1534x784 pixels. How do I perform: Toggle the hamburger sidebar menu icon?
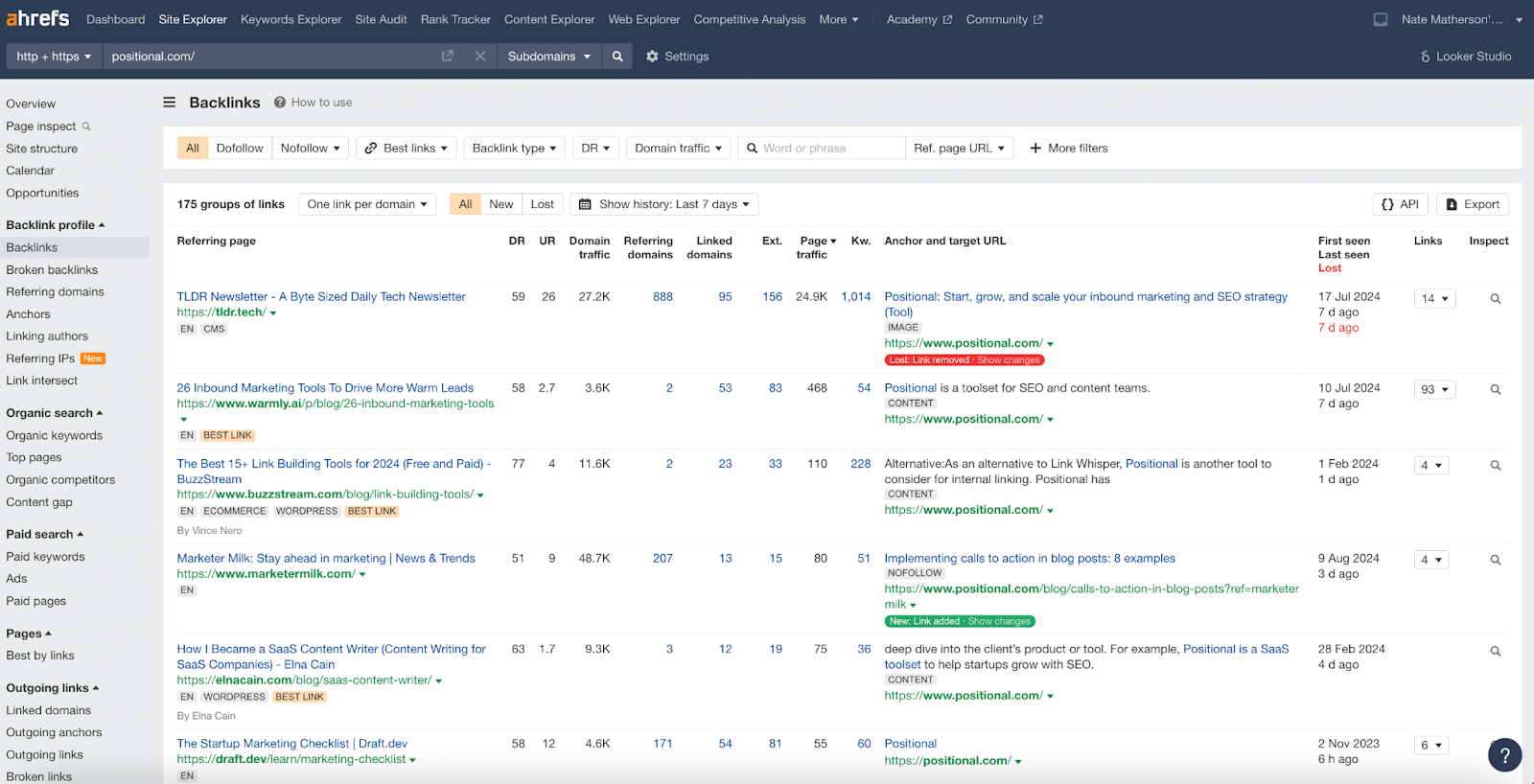pos(170,103)
